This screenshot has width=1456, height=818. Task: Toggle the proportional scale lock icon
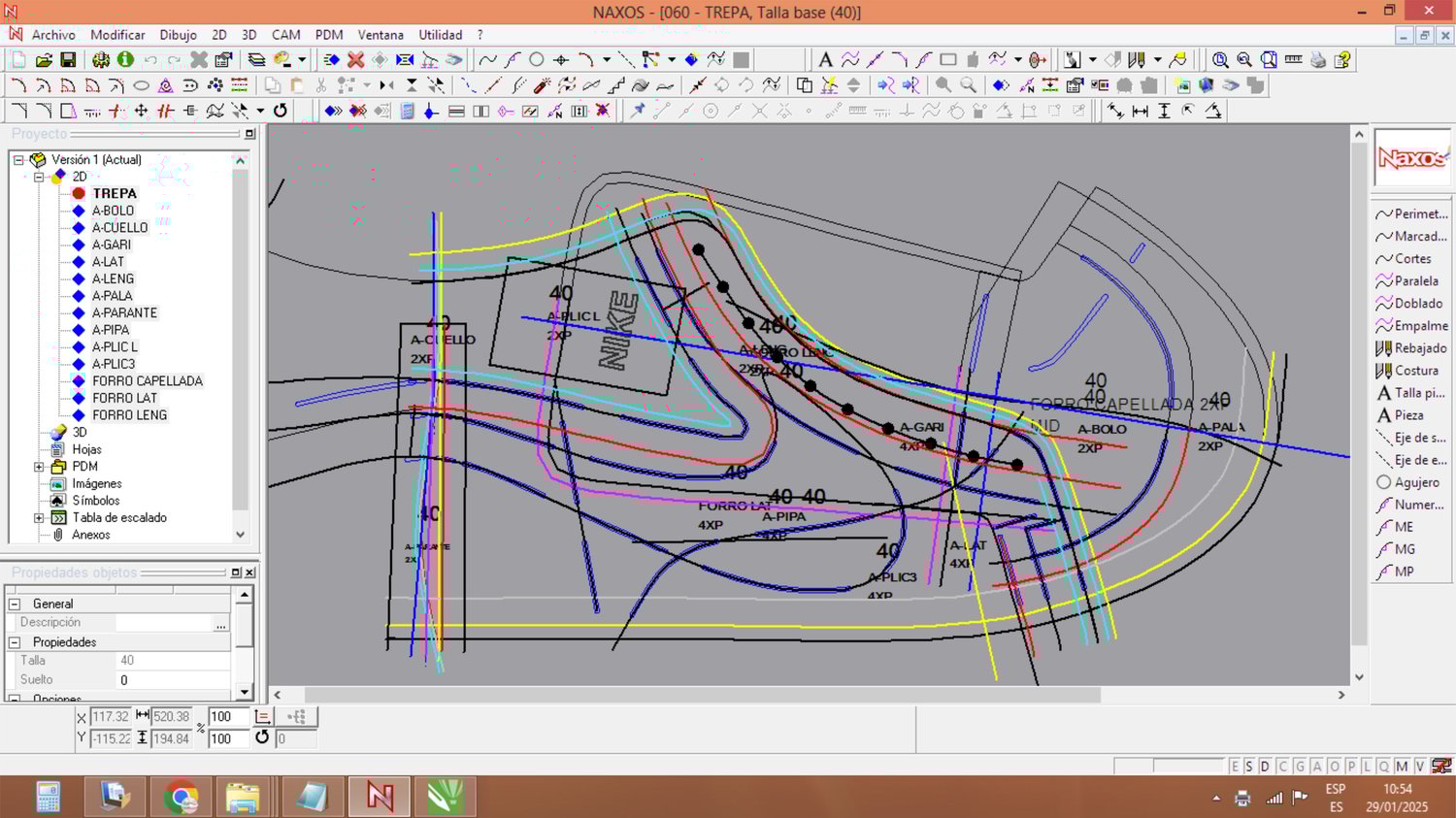pyautogui.click(x=263, y=716)
